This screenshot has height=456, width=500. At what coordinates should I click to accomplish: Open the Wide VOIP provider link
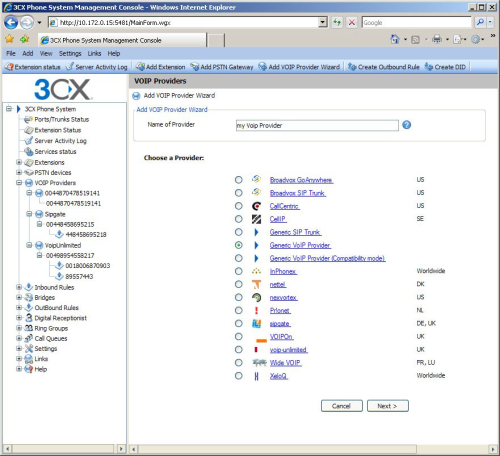[x=285, y=363]
